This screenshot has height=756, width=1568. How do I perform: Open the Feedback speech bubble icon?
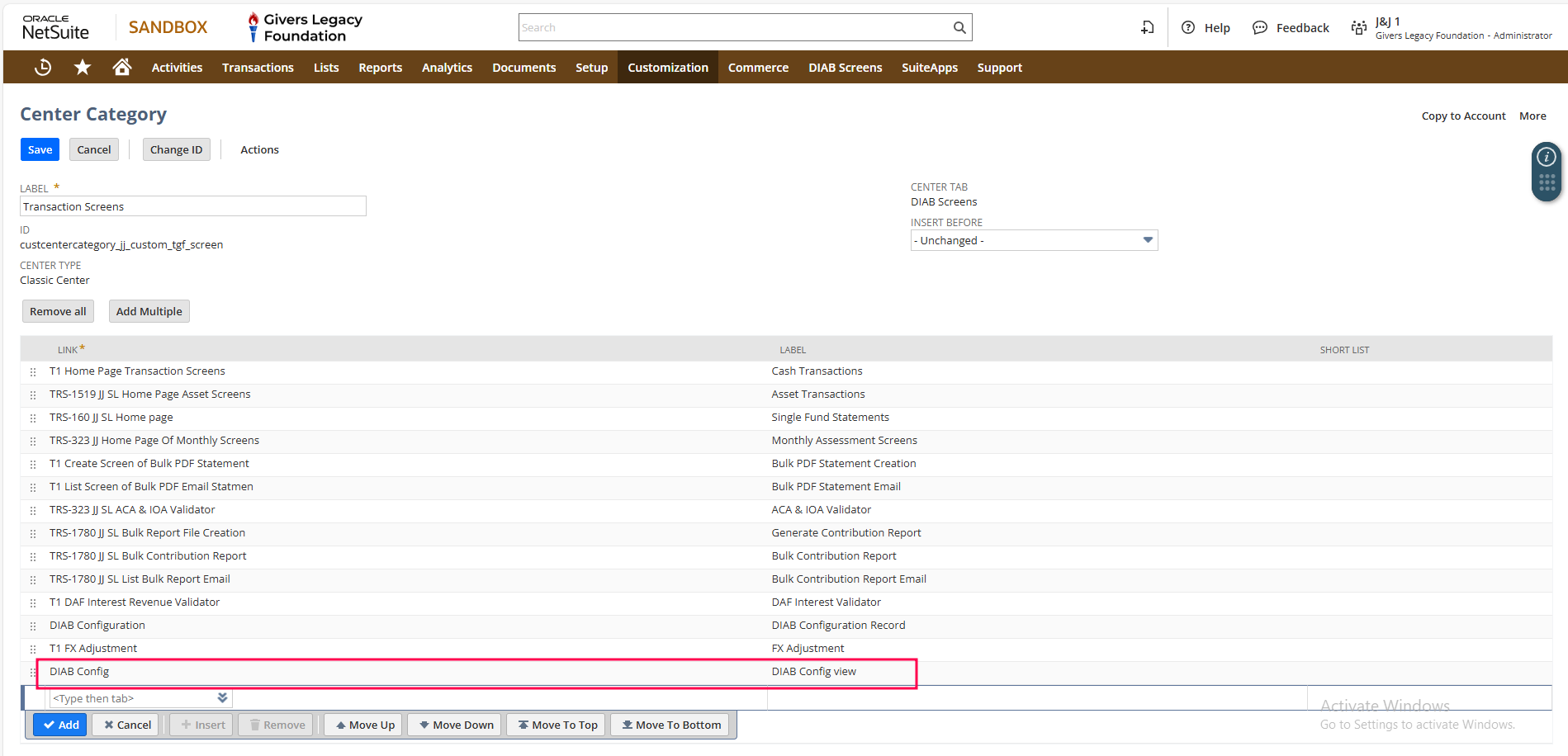tap(1260, 28)
